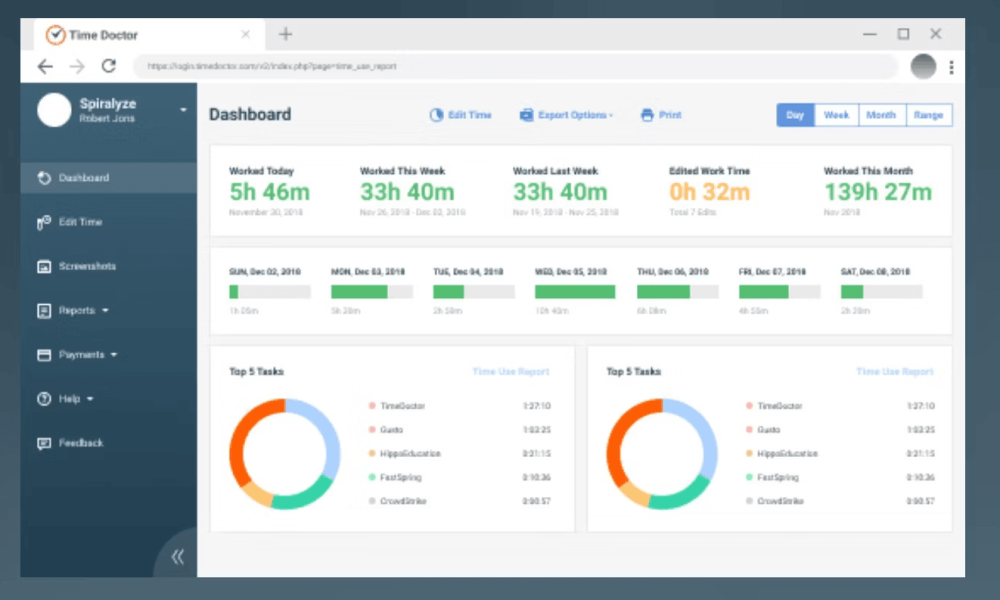Image resolution: width=1000 pixels, height=600 pixels.
Task: Click HippoEducation row in left task list
Action: 459,453
